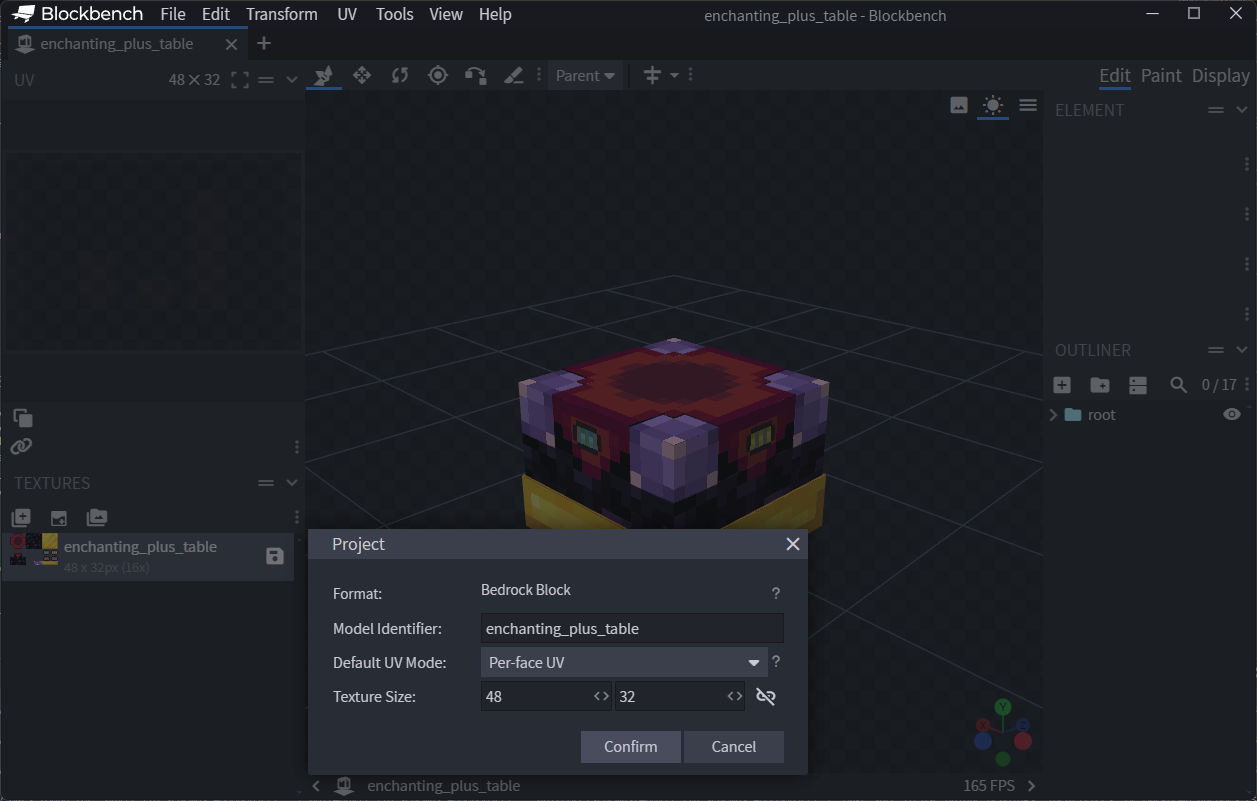The height and width of the screenshot is (801, 1257).
Task: Select the Rotate tool in toolbar
Action: pyautogui.click(x=400, y=75)
